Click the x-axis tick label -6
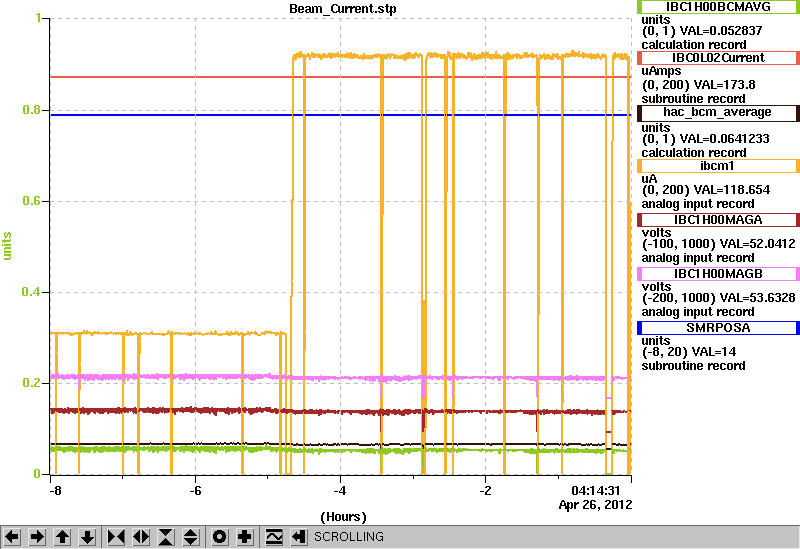This screenshot has height=549, width=800. click(195, 491)
